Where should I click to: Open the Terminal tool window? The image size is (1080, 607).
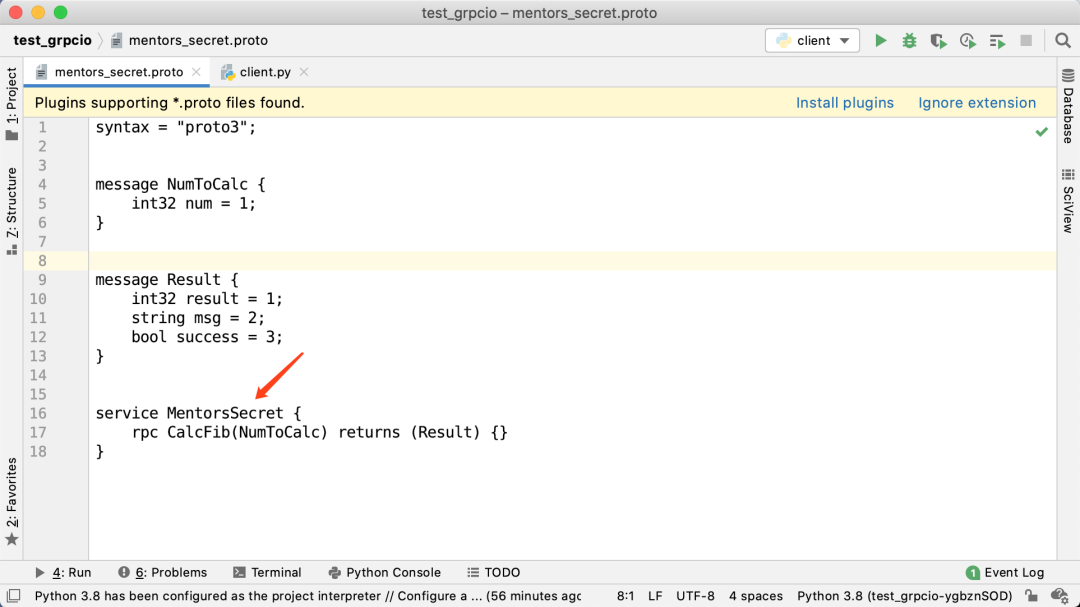pos(267,573)
